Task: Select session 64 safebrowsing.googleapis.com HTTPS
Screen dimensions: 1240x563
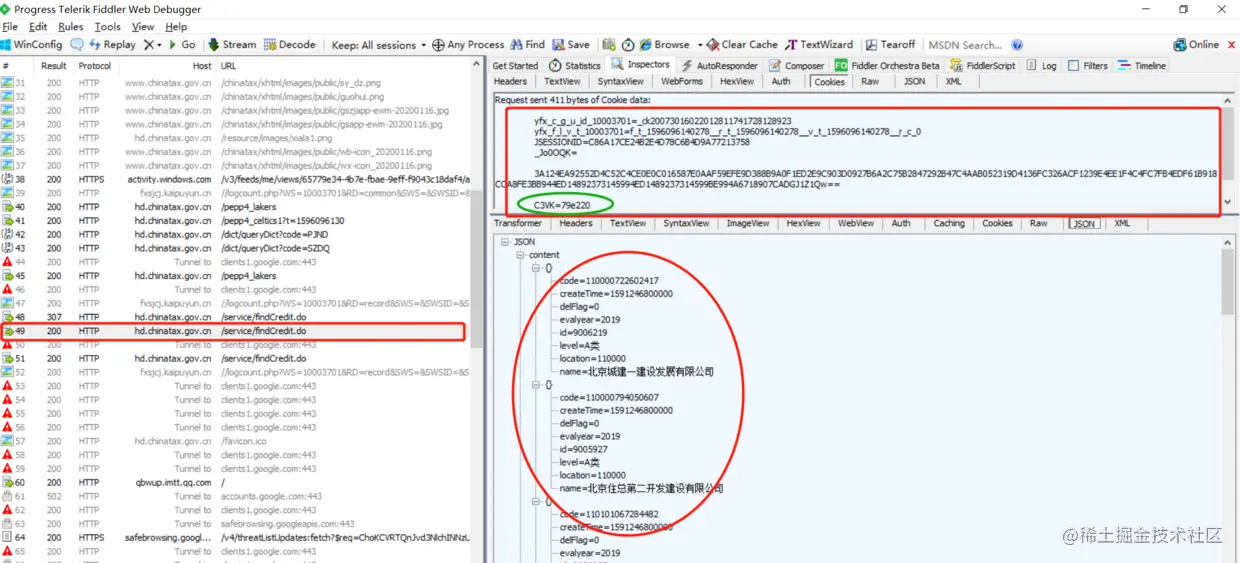Action: 235,537
